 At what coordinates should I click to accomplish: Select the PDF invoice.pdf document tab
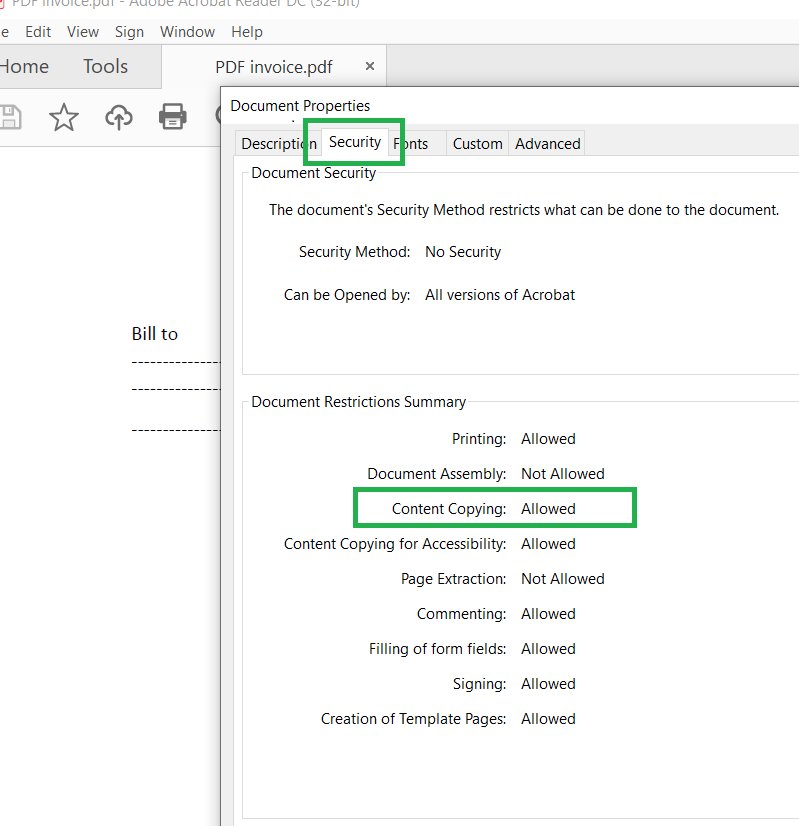[273, 67]
